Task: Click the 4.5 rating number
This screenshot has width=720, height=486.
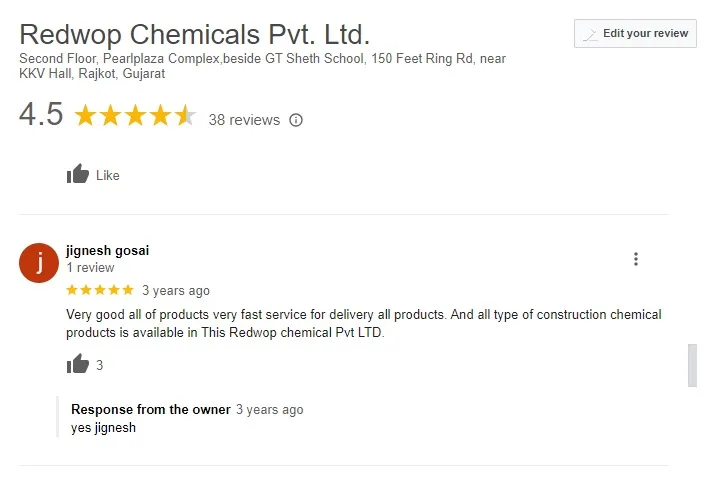Action: (41, 115)
